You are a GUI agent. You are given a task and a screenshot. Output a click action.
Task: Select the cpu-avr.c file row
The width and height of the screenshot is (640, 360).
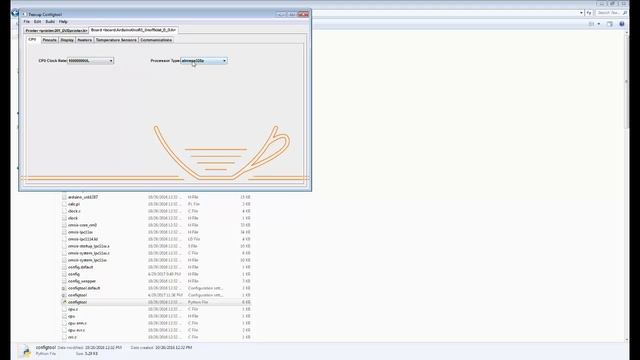[156, 330]
